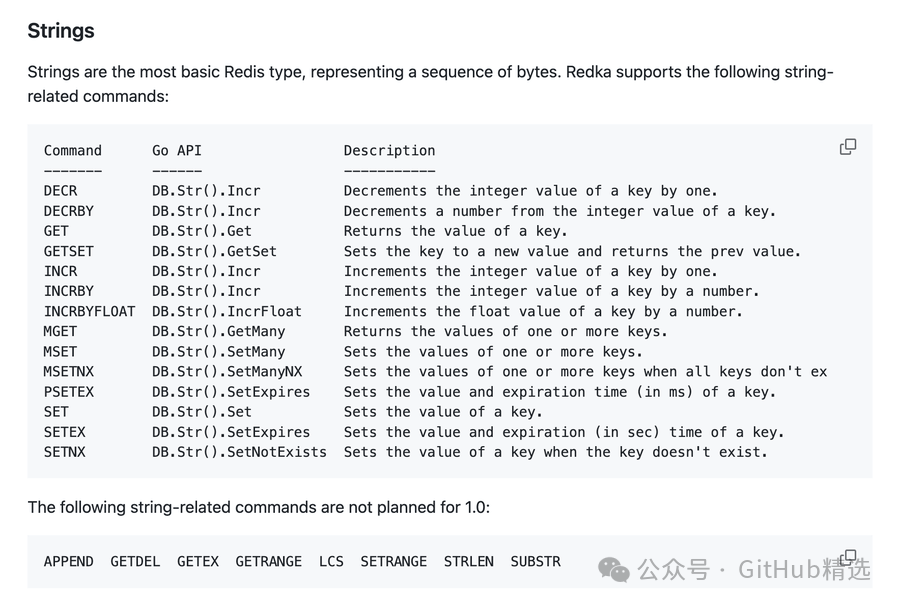This screenshot has width=899, height=605.
Task: Select the SUBSTR command text
Action: (535, 561)
